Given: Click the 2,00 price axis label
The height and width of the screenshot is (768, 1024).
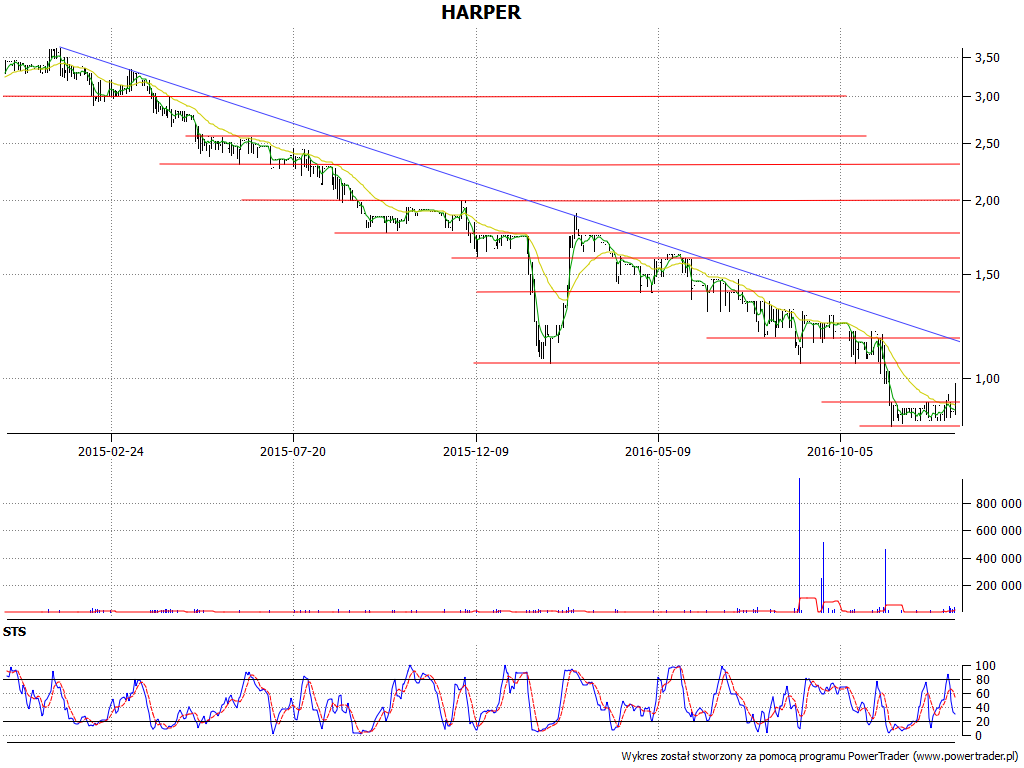Looking at the screenshot, I should 987,200.
